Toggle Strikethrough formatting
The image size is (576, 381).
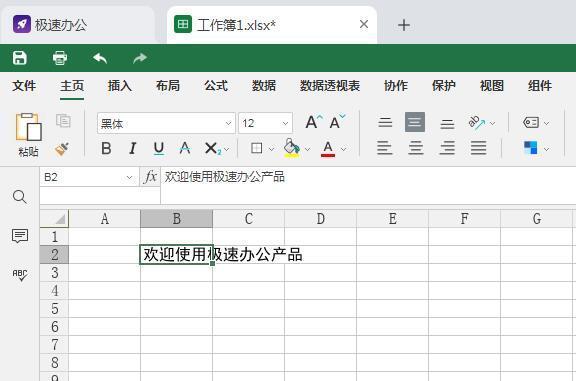(x=185, y=149)
